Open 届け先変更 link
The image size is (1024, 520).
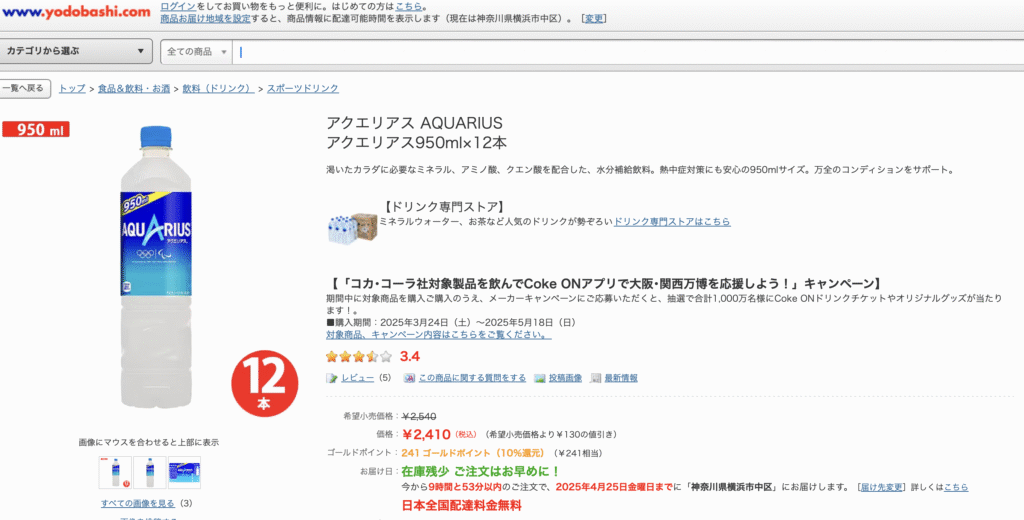click(881, 487)
